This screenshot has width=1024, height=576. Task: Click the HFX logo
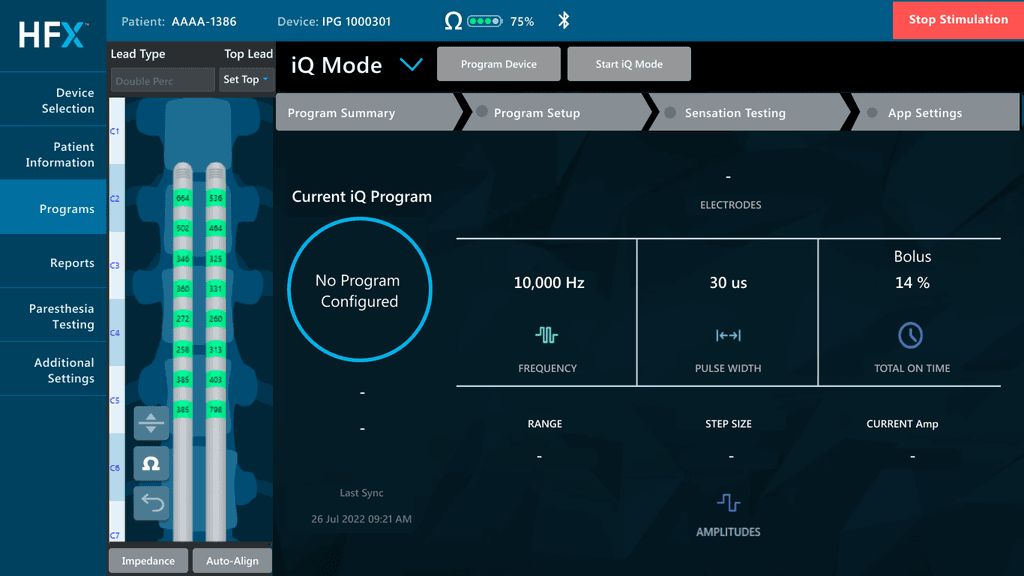53,35
